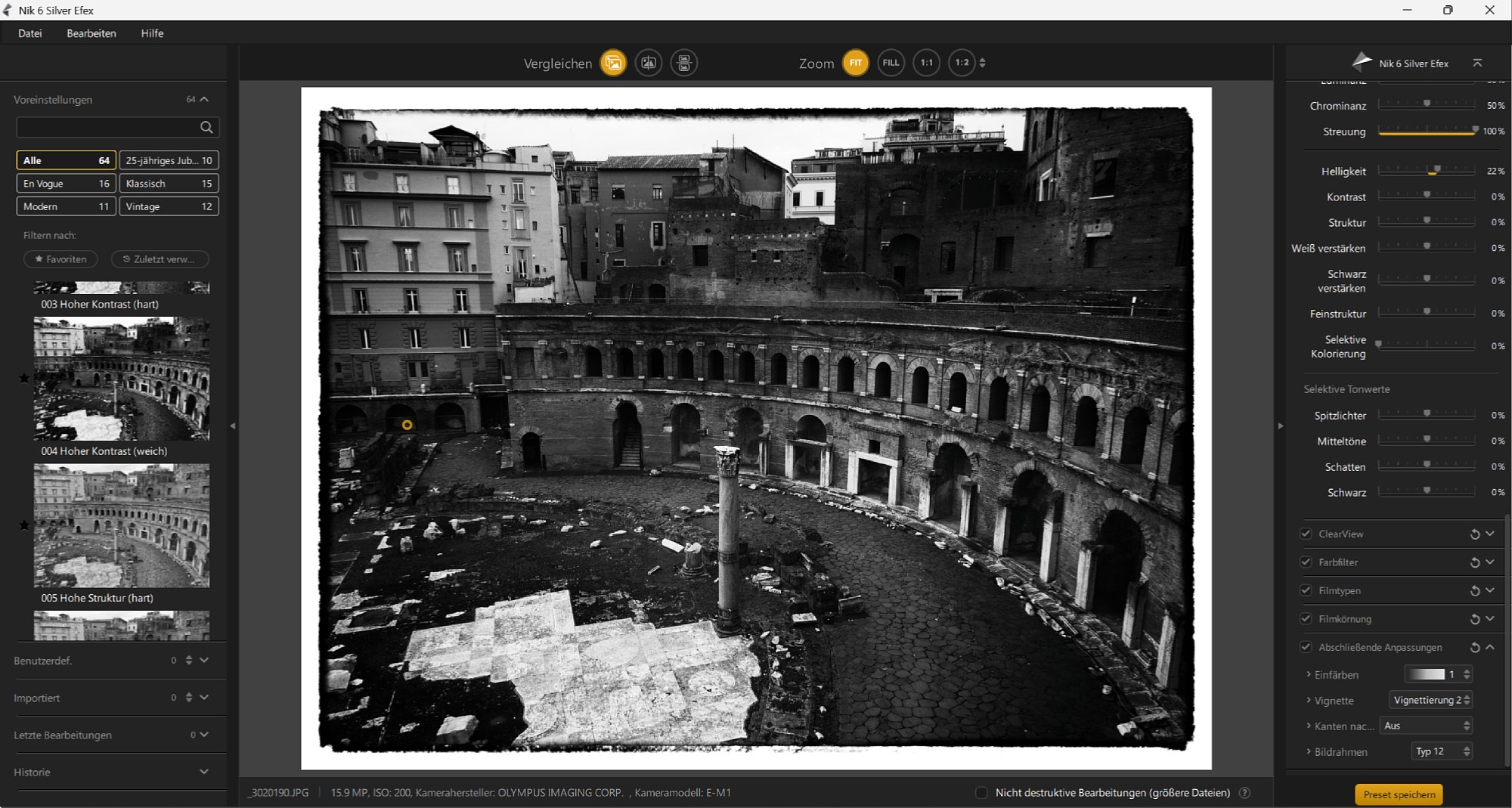Enable Nicht destruktive Bearbeitungen checkbox
The image size is (1512, 808).
(981, 793)
